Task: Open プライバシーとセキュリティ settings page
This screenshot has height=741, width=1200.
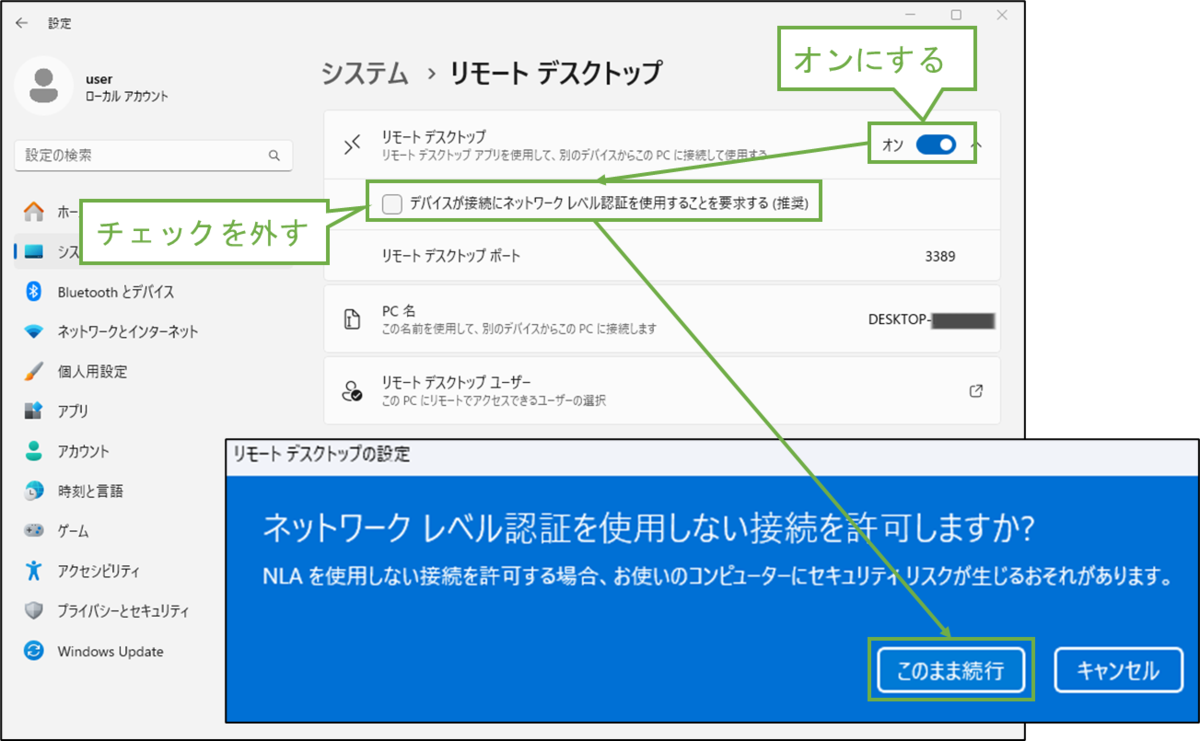Action: click(123, 611)
